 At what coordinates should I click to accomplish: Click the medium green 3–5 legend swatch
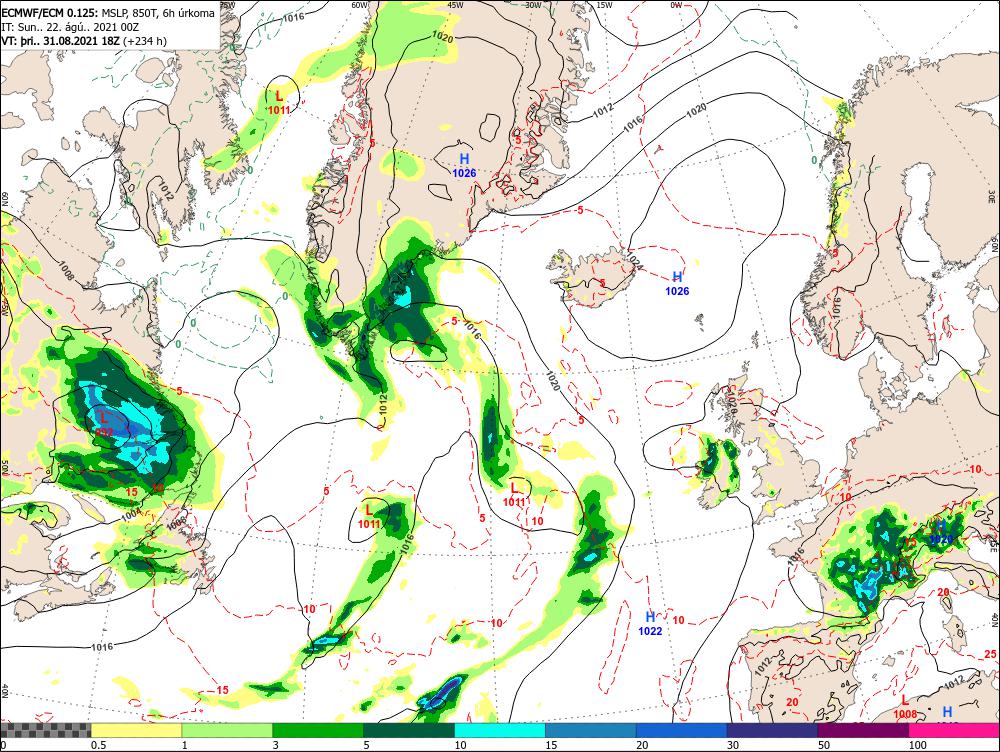click(x=318, y=730)
